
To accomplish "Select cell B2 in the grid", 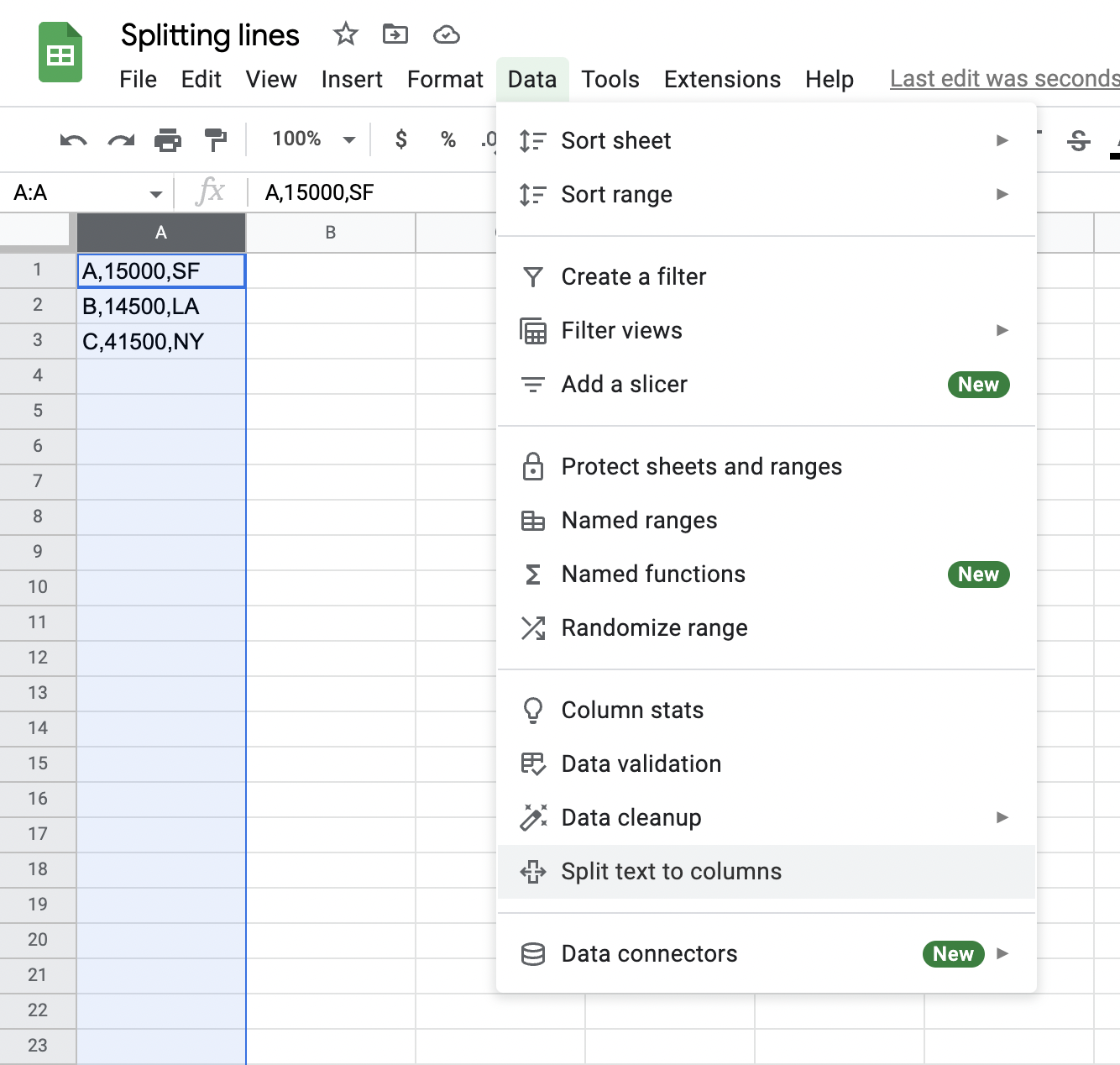I will (329, 306).
